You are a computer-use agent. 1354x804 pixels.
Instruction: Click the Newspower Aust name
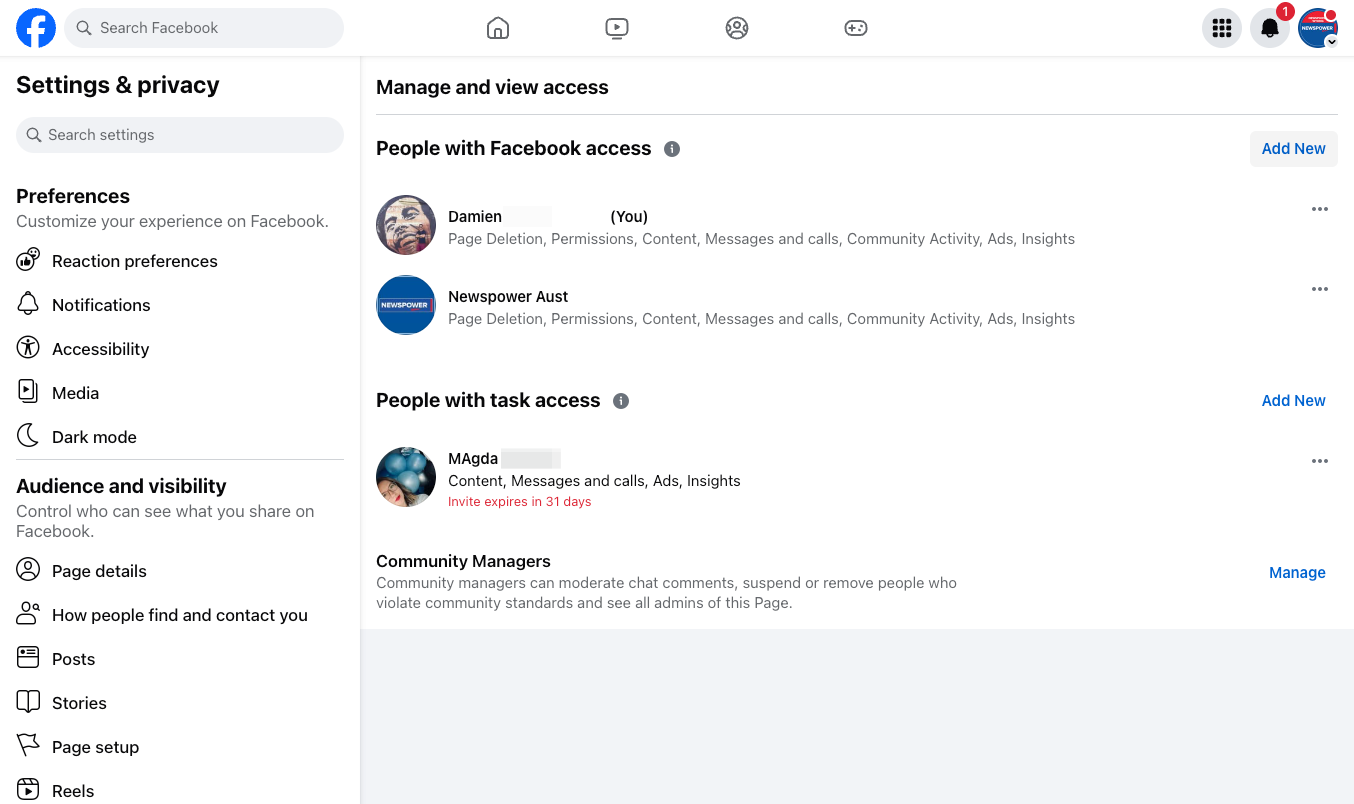pos(508,297)
